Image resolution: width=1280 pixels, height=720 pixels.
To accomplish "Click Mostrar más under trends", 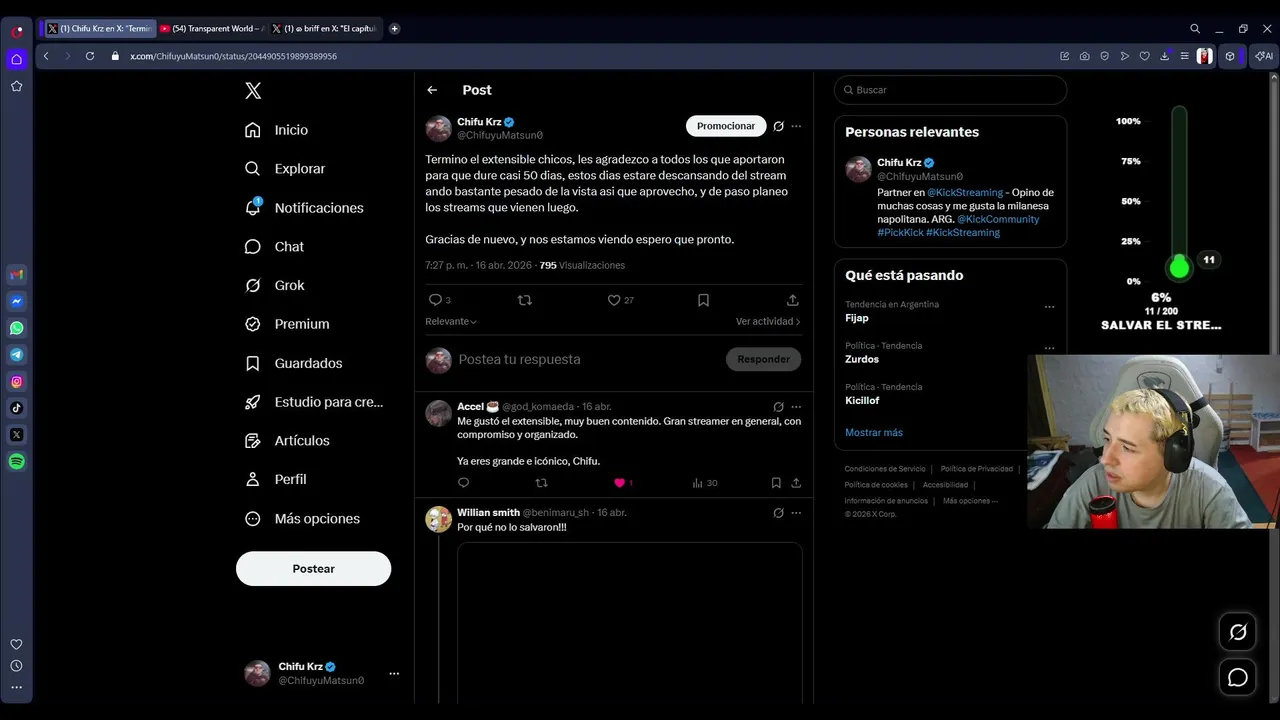I will point(874,432).
